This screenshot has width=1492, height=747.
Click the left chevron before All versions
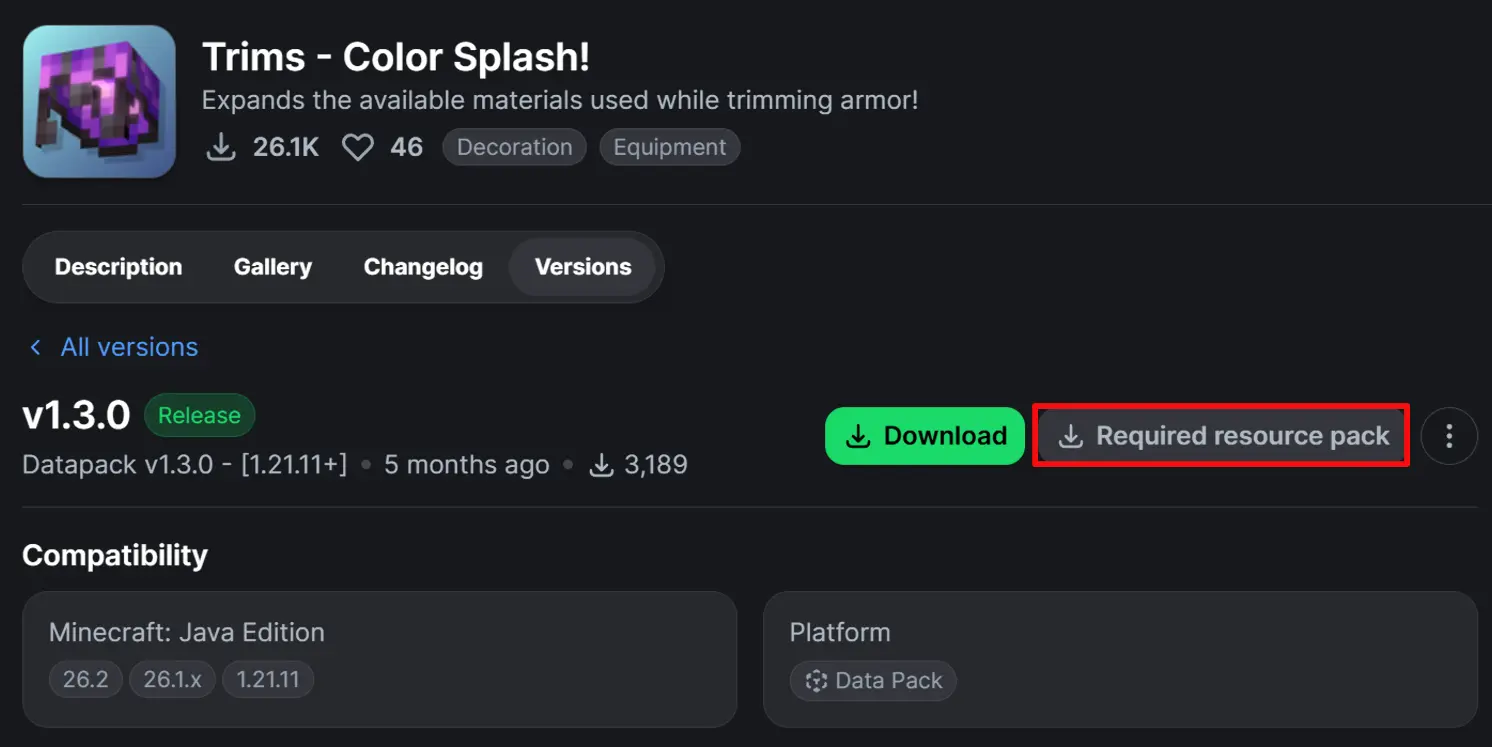coord(36,347)
